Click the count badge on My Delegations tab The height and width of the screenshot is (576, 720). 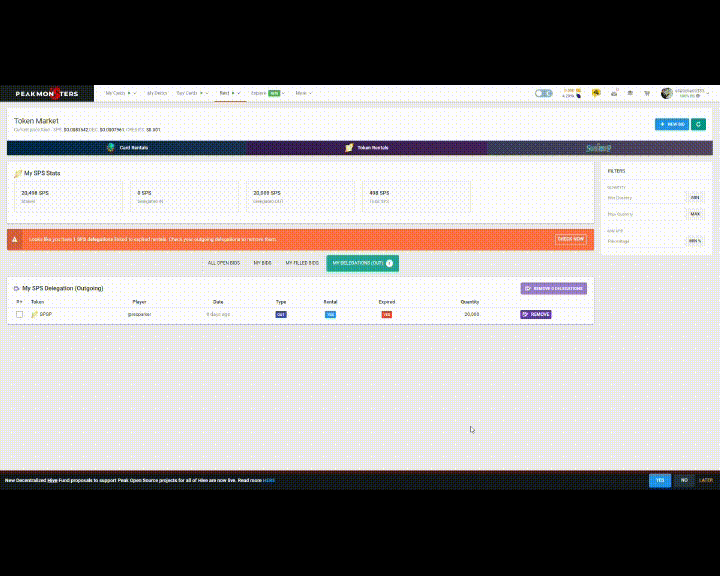pos(389,263)
